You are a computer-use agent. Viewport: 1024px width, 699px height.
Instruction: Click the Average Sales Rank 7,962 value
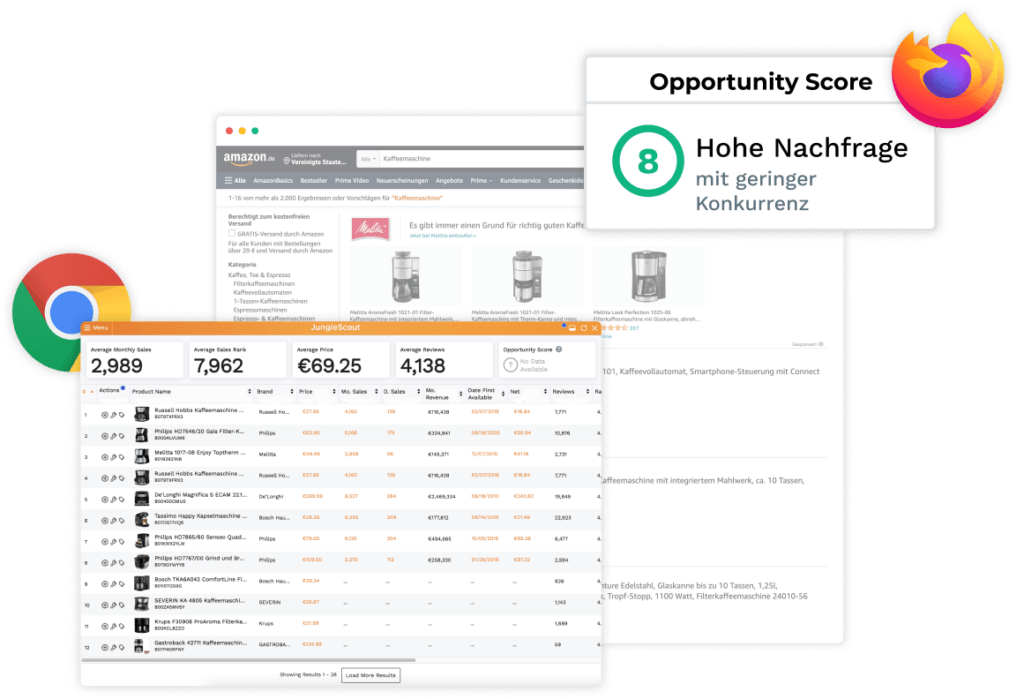point(218,366)
